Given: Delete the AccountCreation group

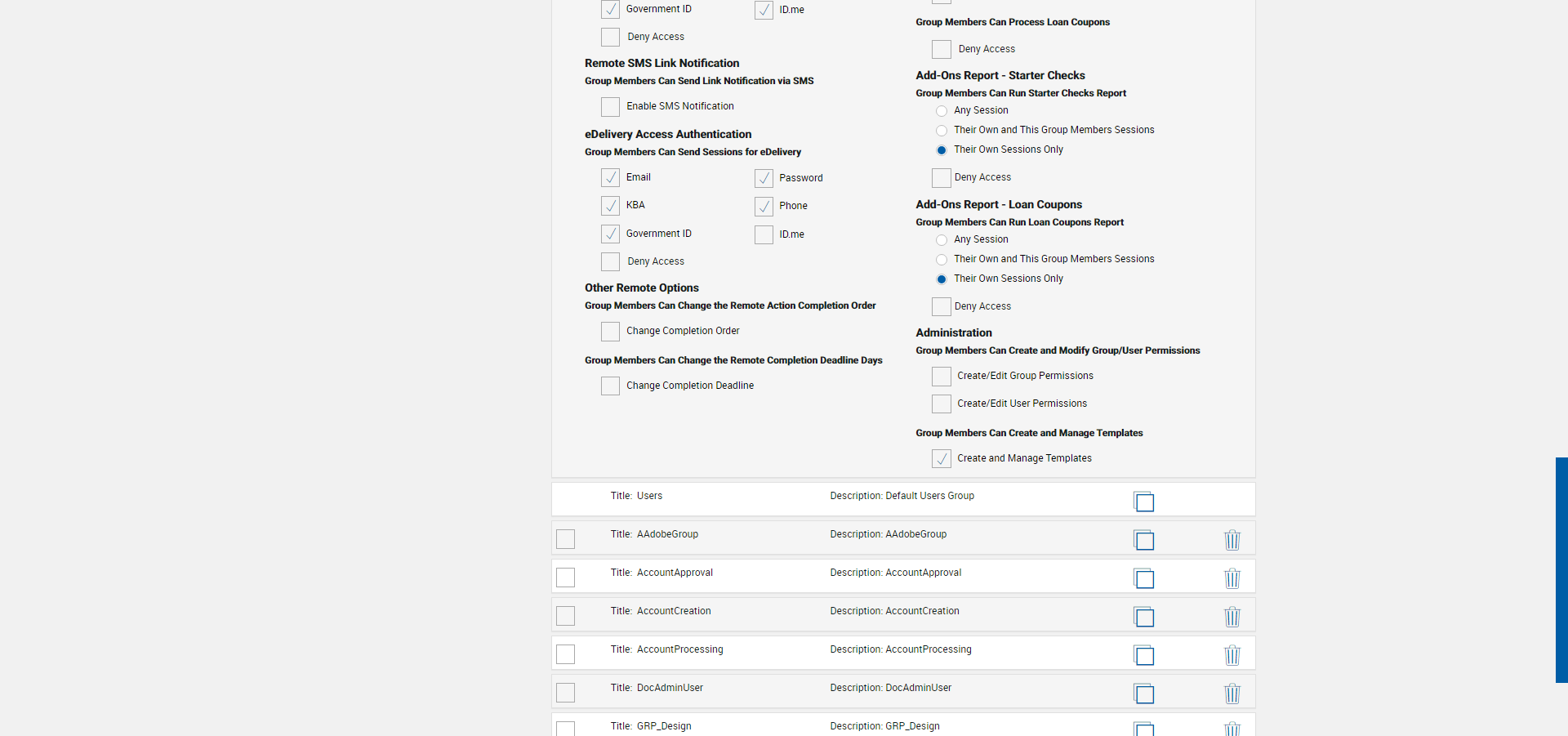Looking at the screenshot, I should 1232,617.
